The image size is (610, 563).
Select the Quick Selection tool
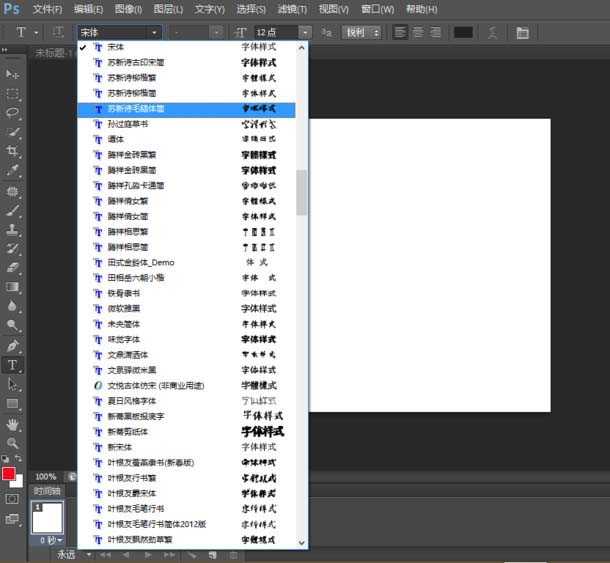click(12, 132)
